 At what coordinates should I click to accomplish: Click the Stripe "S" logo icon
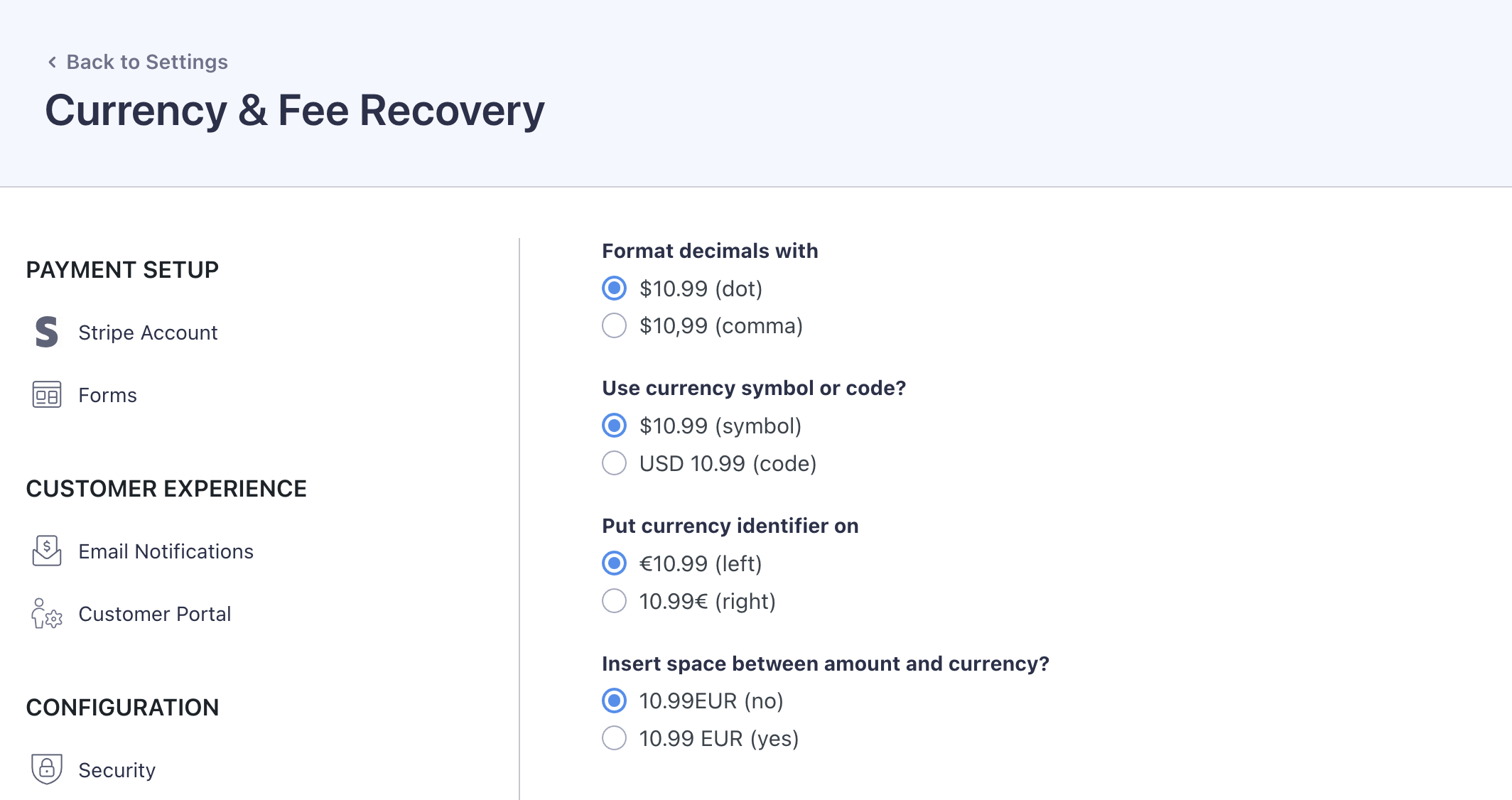(x=47, y=333)
